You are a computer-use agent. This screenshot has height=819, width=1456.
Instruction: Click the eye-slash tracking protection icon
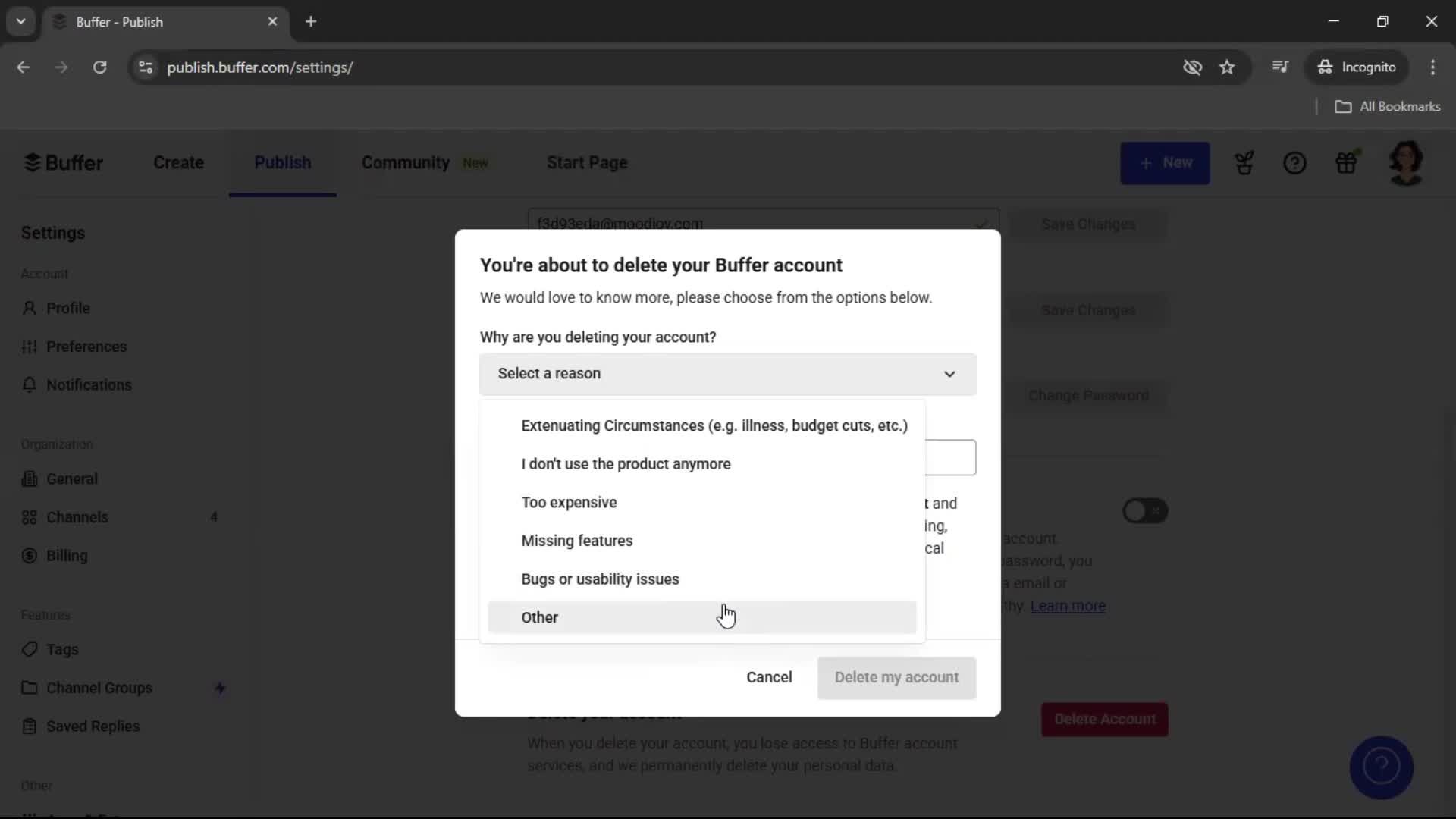1192,67
